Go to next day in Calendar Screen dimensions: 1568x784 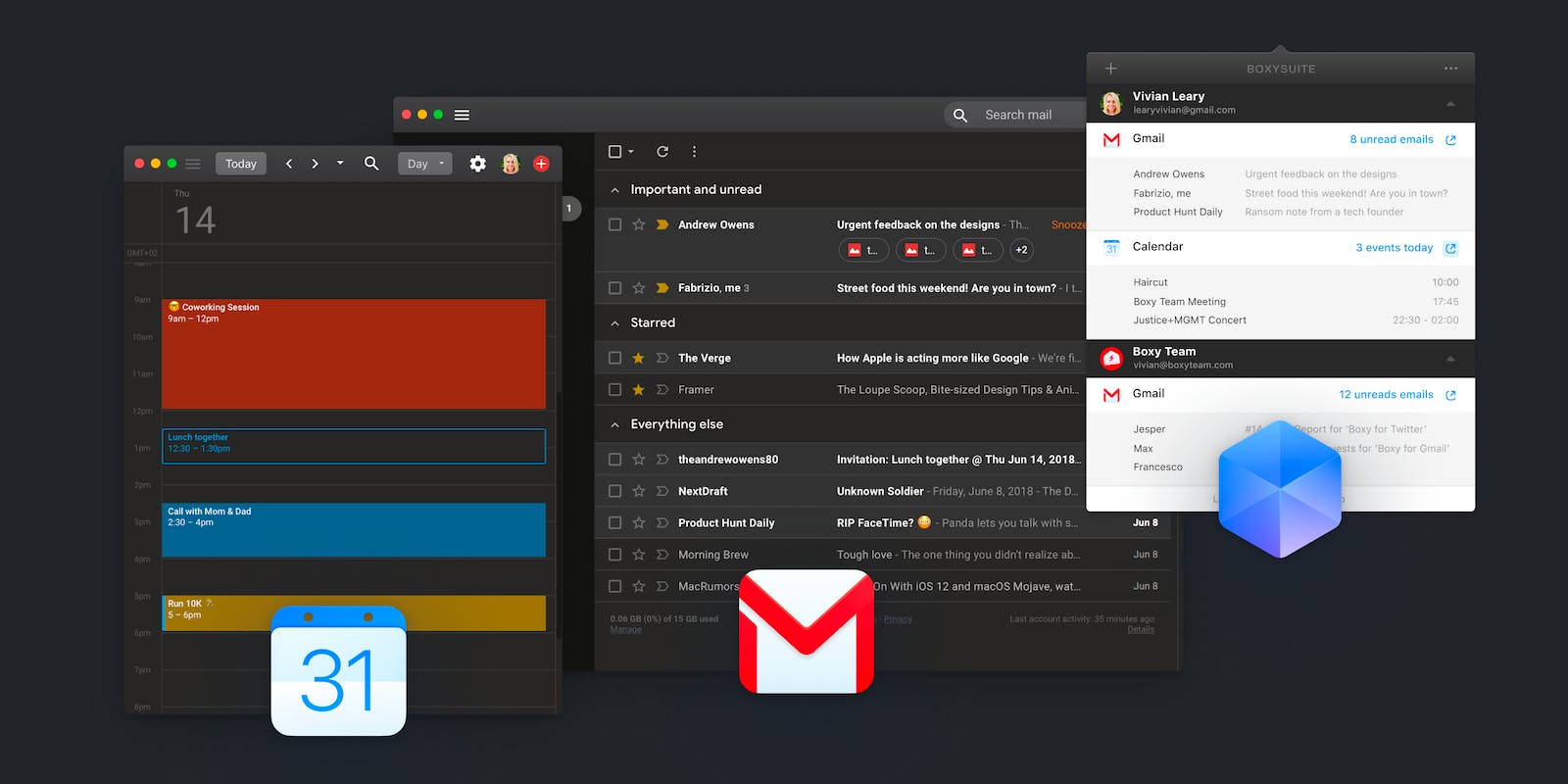click(315, 164)
